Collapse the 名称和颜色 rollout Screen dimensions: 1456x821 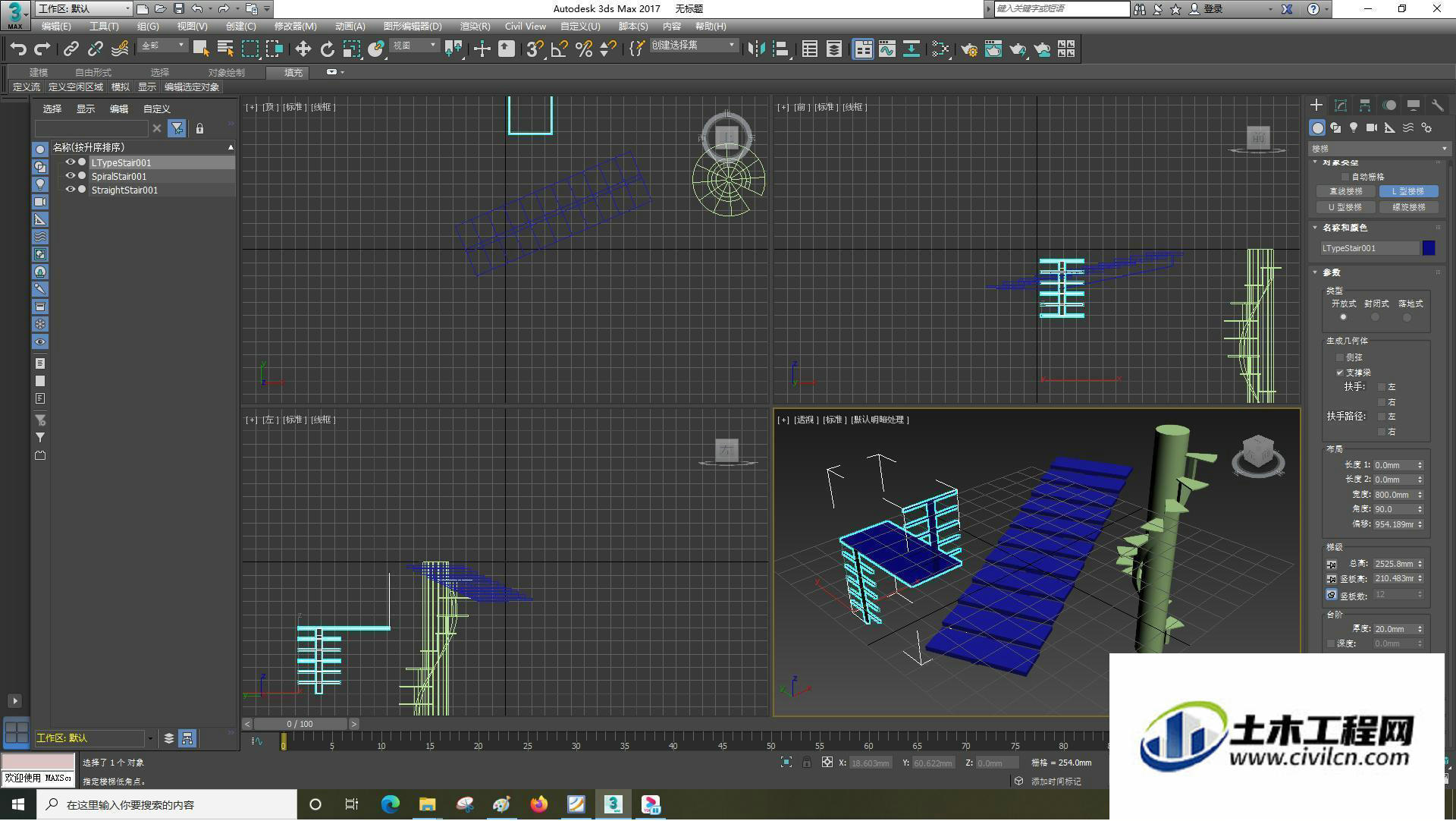[x=1316, y=228]
